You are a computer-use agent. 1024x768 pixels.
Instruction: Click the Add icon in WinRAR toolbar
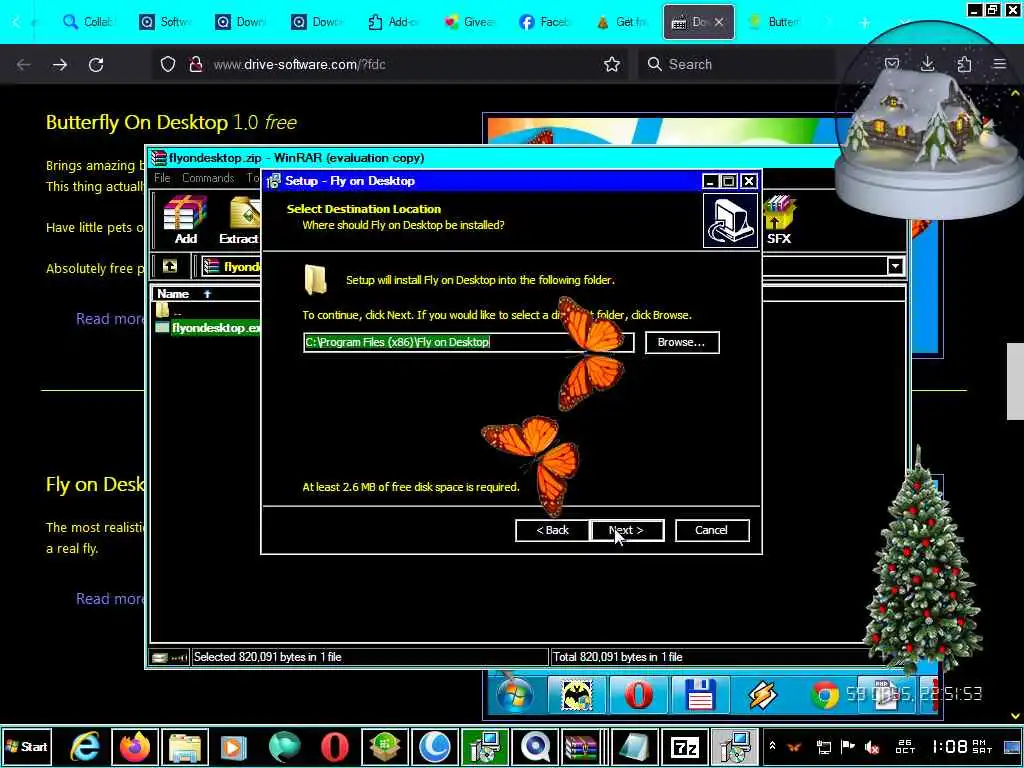(185, 220)
